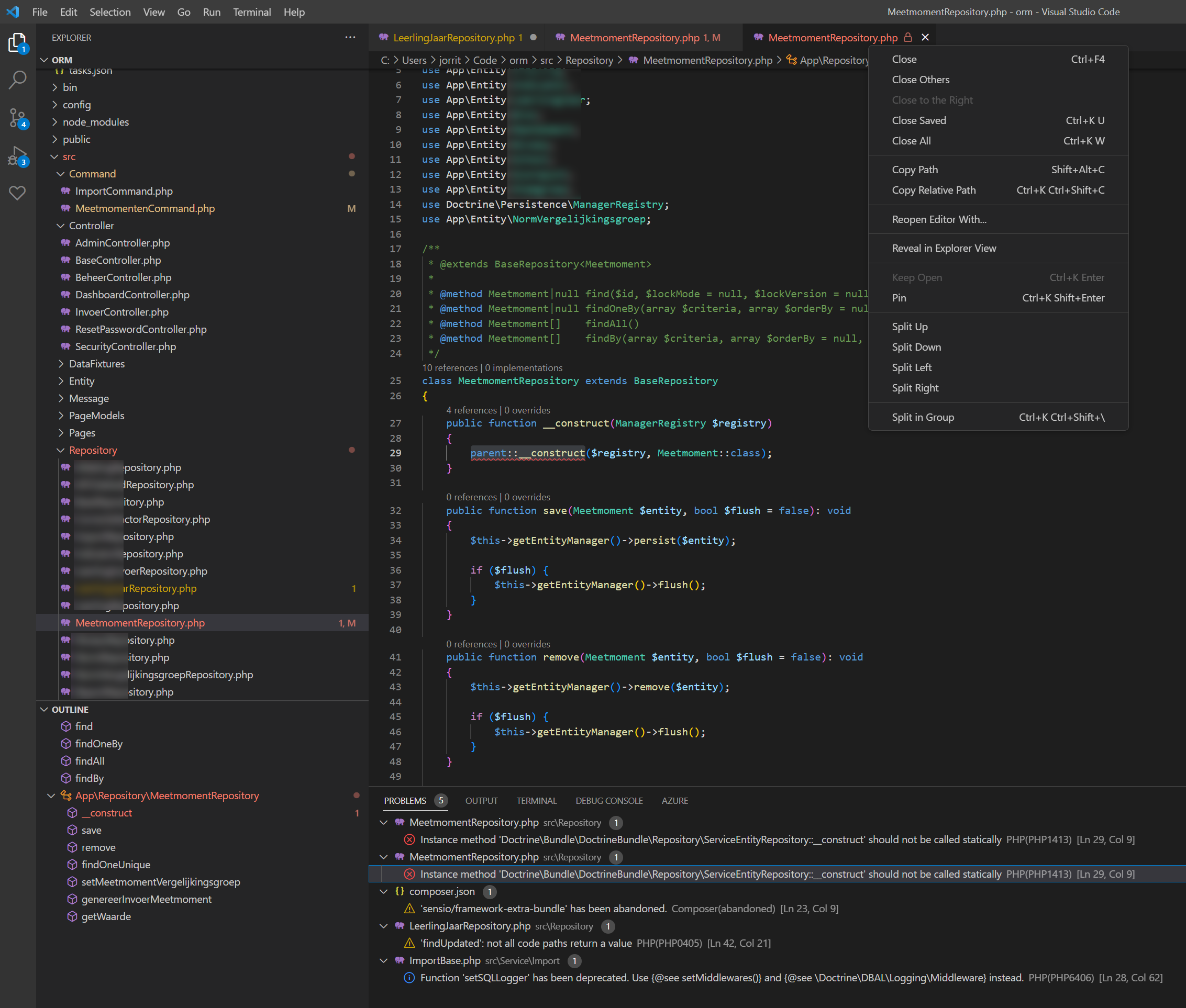Open the Search view in the activity bar
Image resolution: width=1186 pixels, height=1008 pixels.
(17, 80)
